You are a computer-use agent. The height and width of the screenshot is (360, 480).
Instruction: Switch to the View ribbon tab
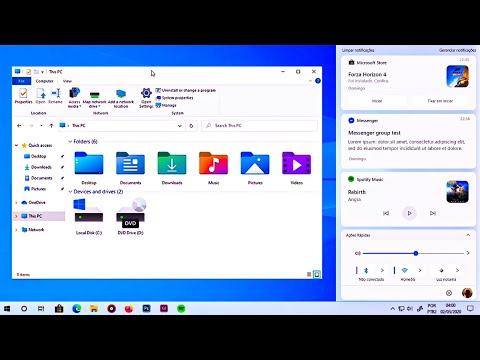click(x=67, y=81)
